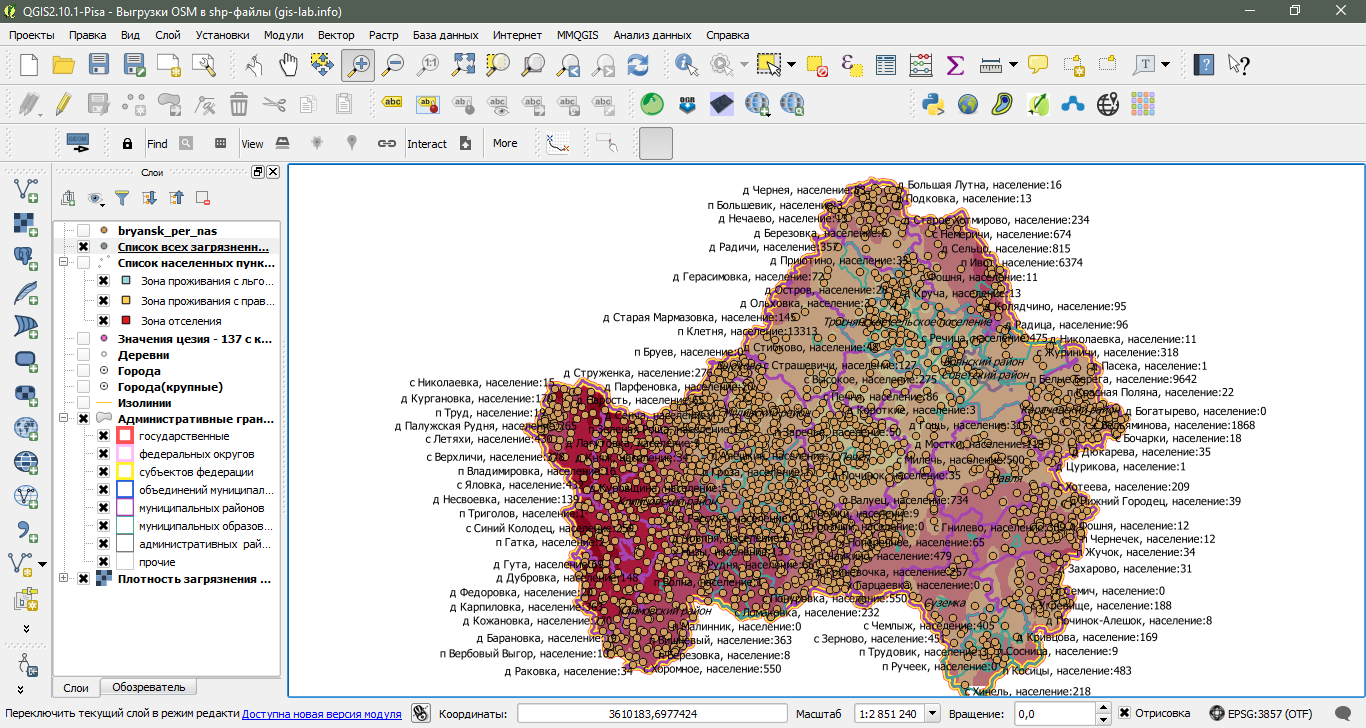
Task: Open the Field Calculator abacus icon
Action: [920, 65]
